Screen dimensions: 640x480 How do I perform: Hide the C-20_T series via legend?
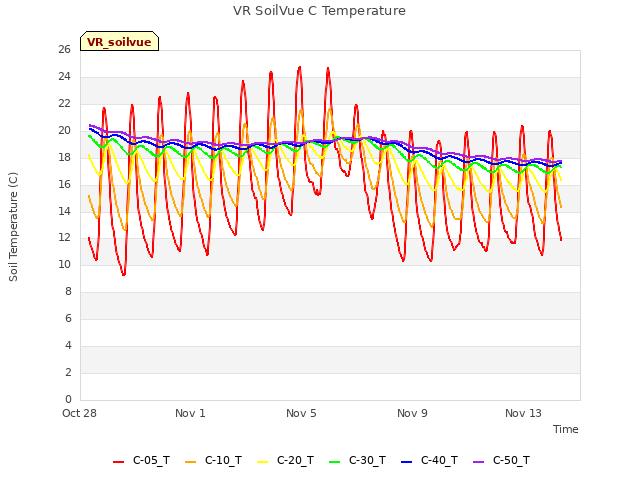pos(286,460)
